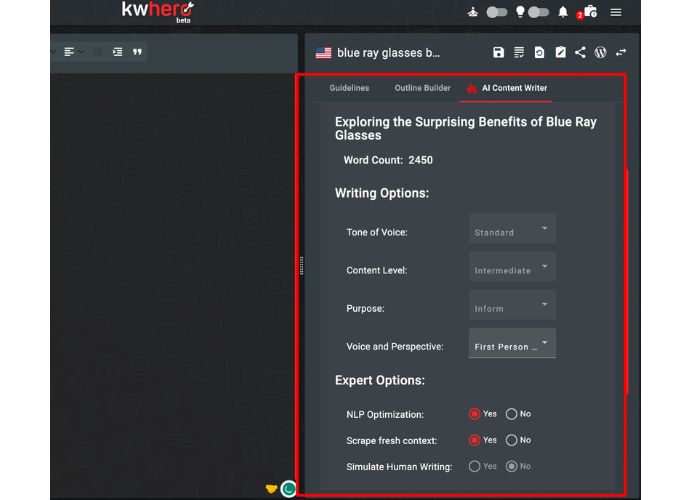Click the text align icon in editor toolbar
The height and width of the screenshot is (500, 700).
point(69,52)
